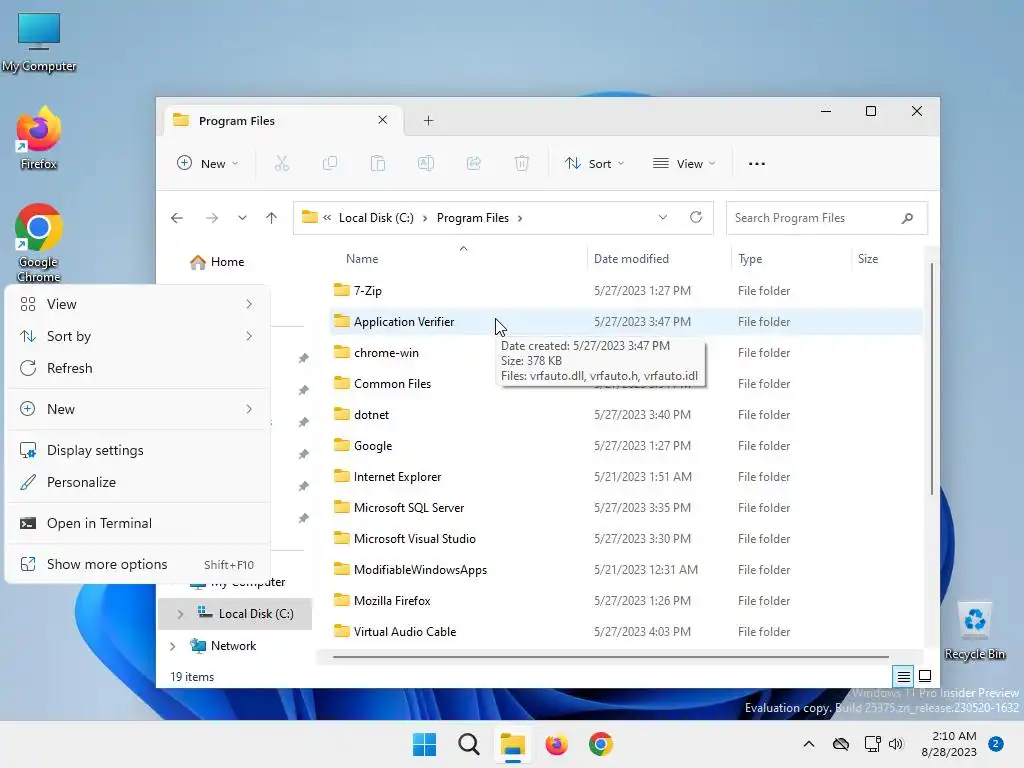Choose Display settings from context menu

pos(138,451)
